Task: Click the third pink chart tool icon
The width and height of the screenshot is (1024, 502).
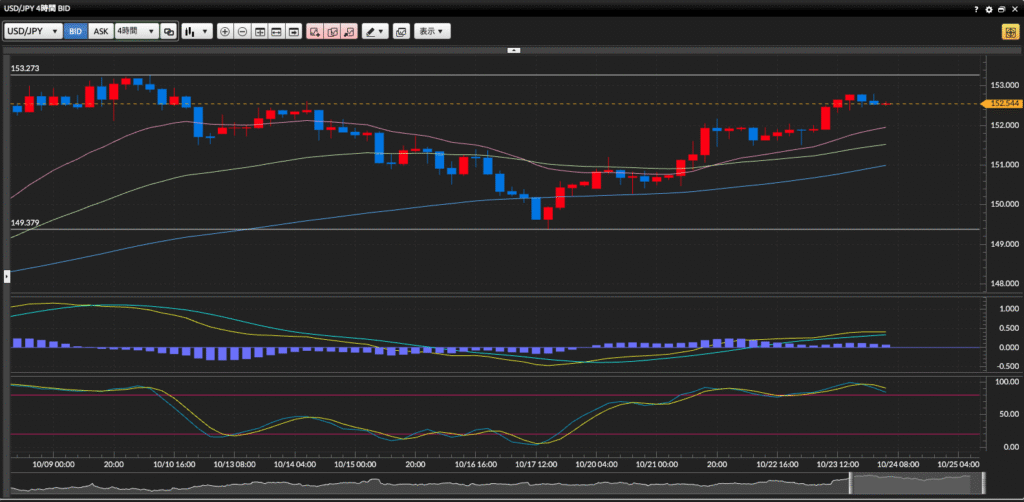Action: click(349, 31)
